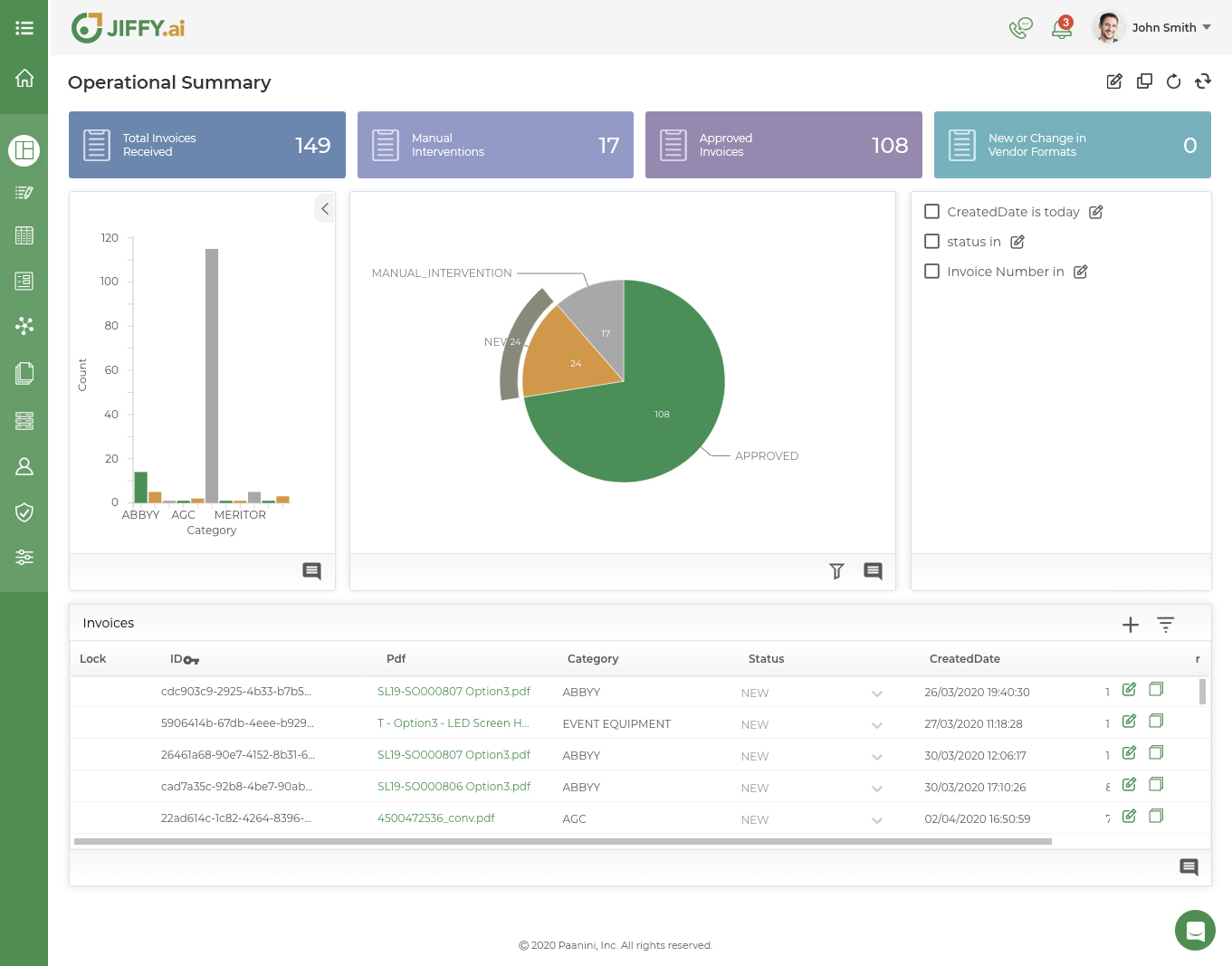Click the invoices table horizontal scrollbar
1232x966 pixels.
click(562, 842)
